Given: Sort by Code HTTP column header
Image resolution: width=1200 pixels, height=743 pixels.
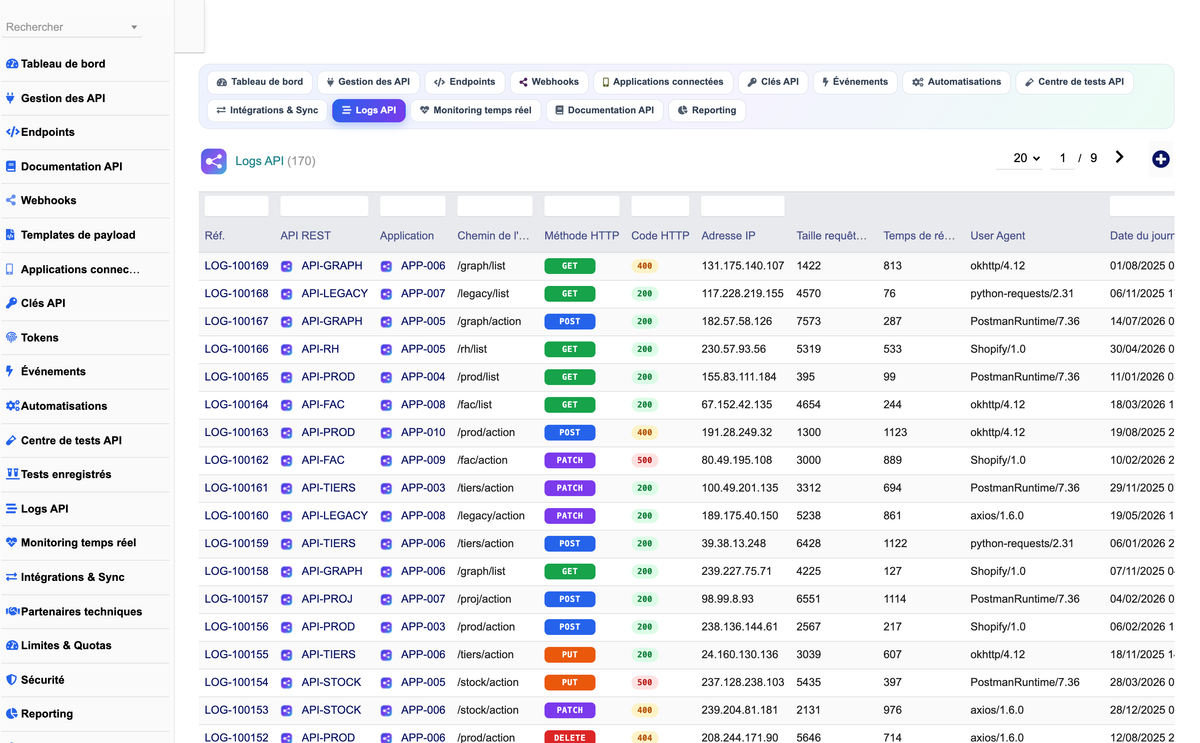Looking at the screenshot, I should [660, 236].
